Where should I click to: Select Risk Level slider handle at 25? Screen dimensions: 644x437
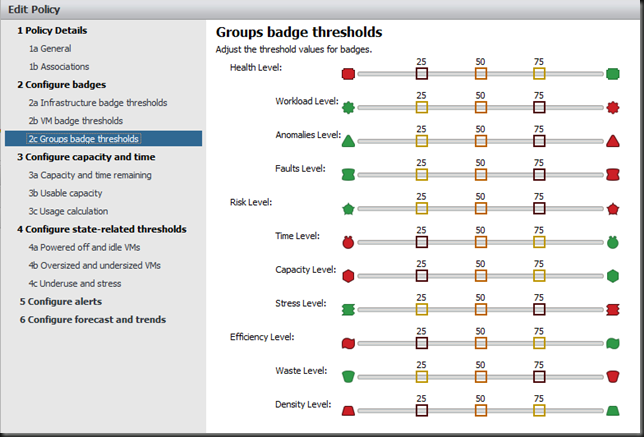click(x=422, y=209)
